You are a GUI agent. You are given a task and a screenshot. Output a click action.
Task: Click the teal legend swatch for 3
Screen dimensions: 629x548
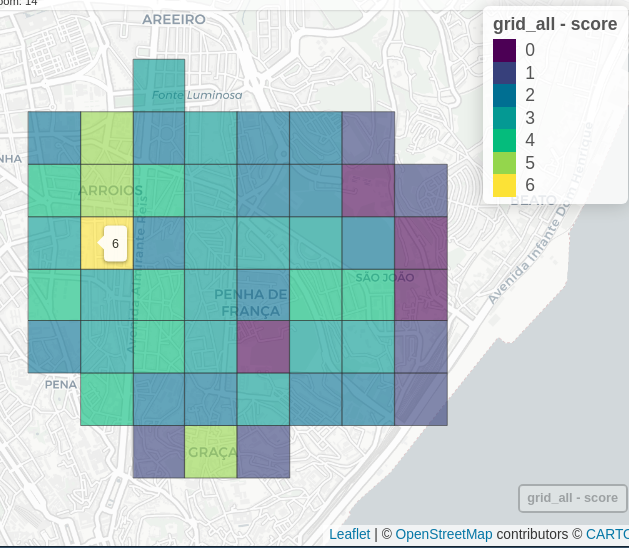coord(504,118)
